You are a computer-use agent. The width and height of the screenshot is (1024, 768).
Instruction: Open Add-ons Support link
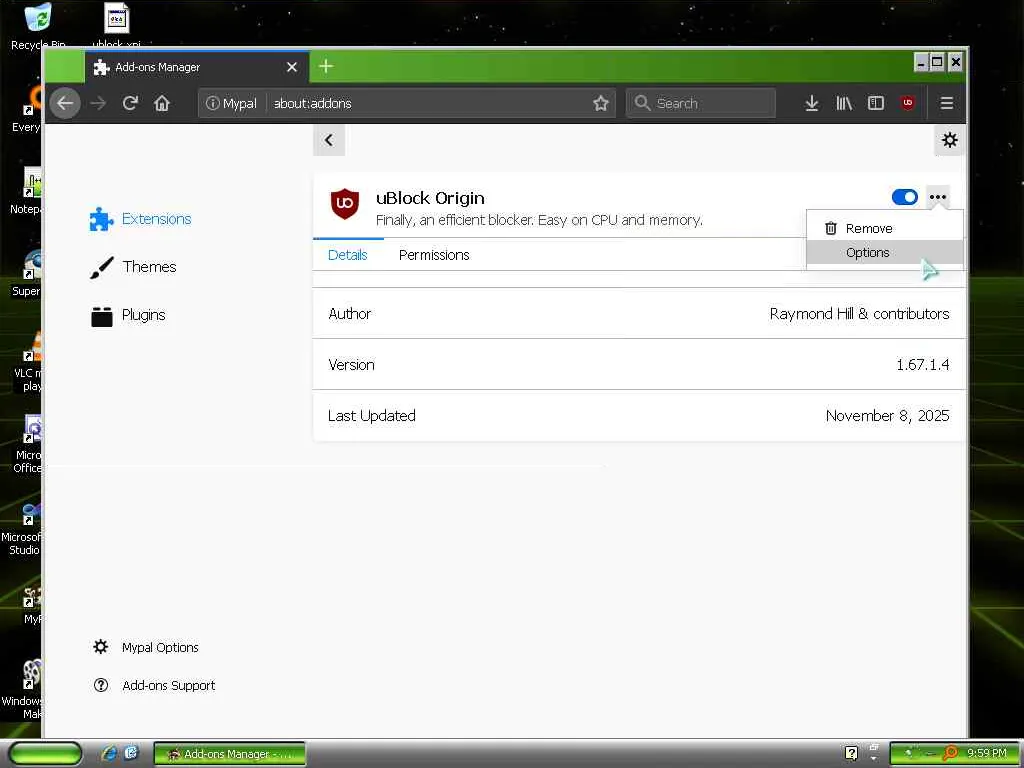tap(154, 685)
